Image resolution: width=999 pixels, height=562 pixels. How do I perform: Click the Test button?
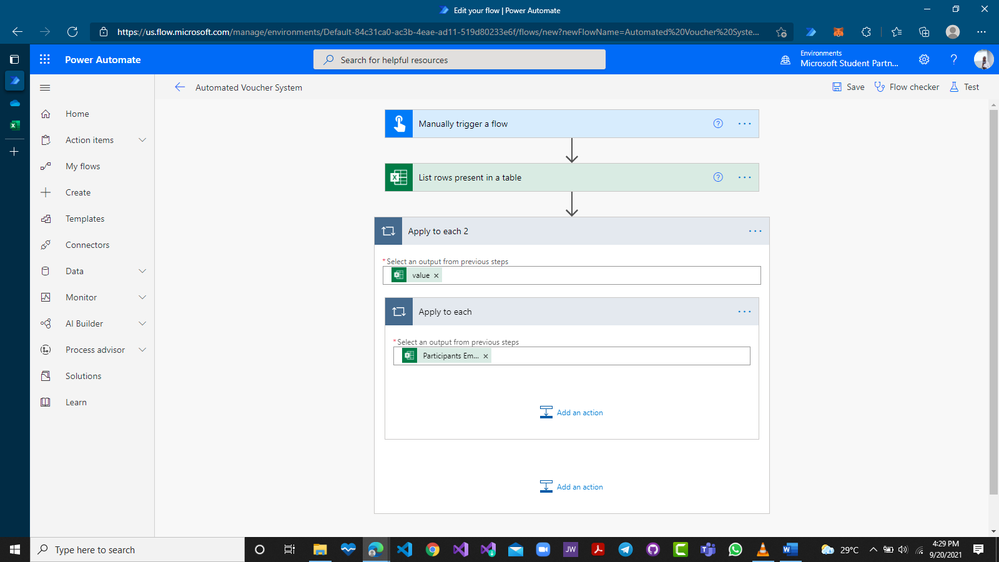coord(964,87)
